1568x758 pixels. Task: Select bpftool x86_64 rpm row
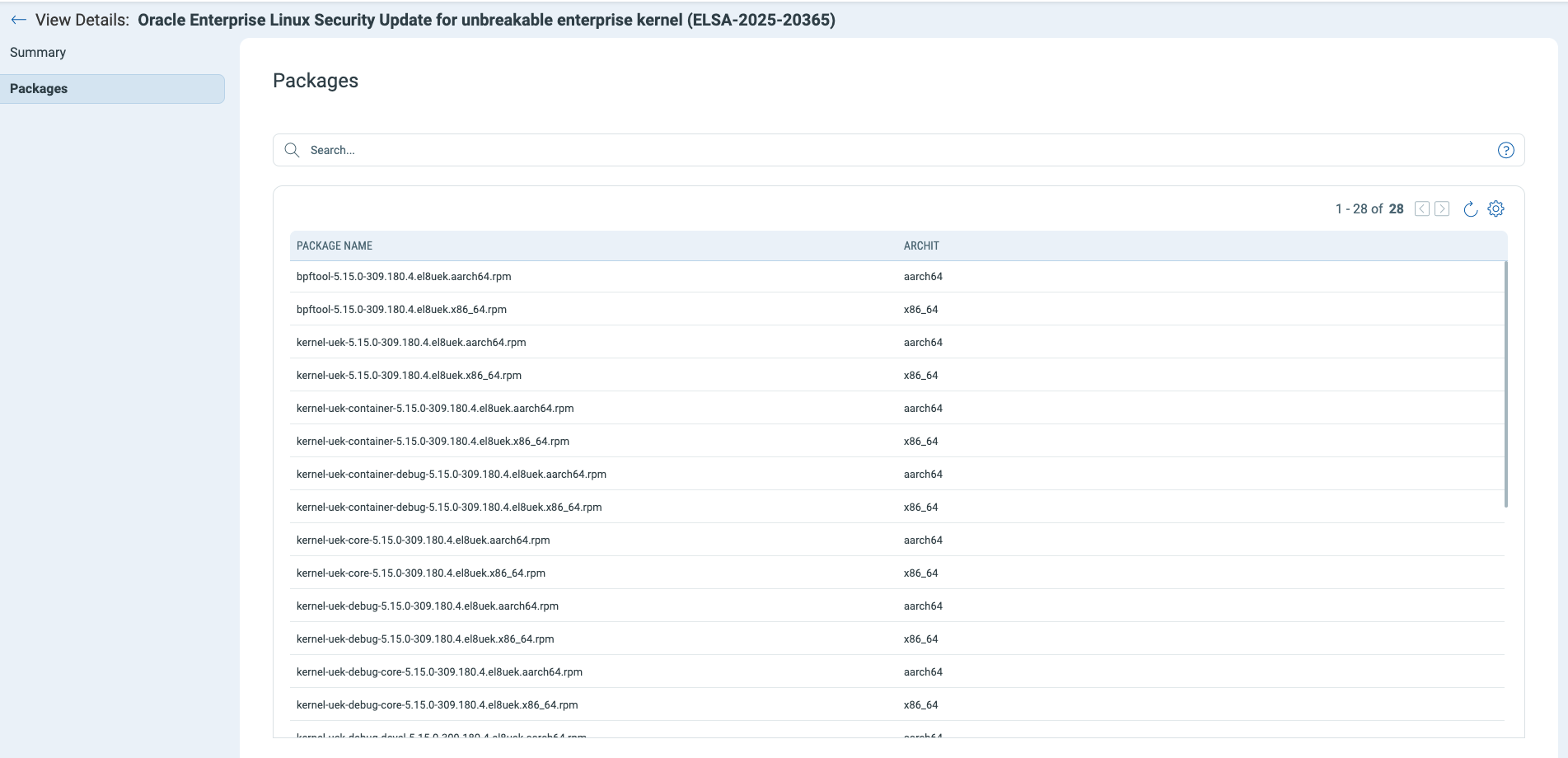coord(401,310)
